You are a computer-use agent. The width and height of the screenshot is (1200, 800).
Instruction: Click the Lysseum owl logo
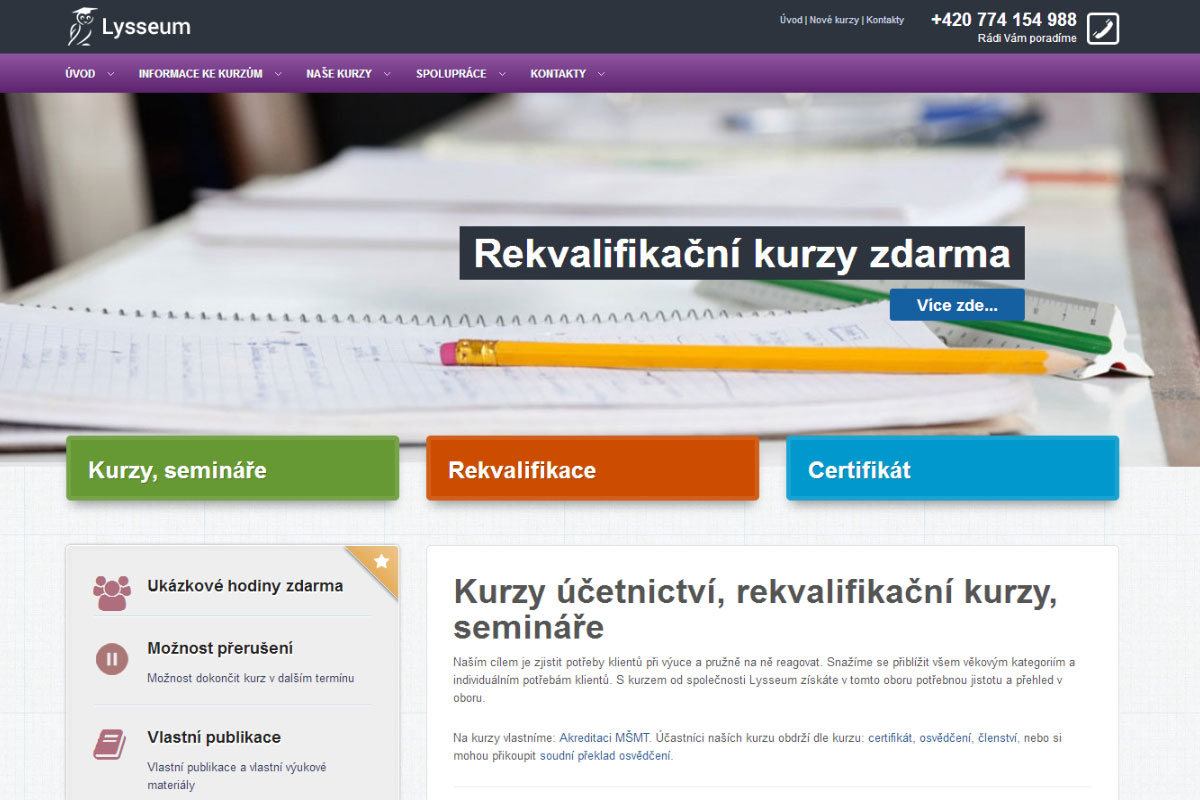(82, 26)
